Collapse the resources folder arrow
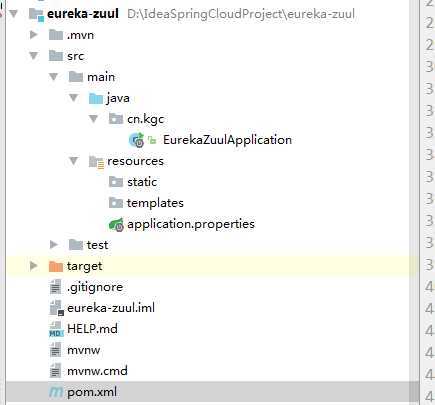Image resolution: width=435 pixels, height=405 pixels. click(x=74, y=161)
